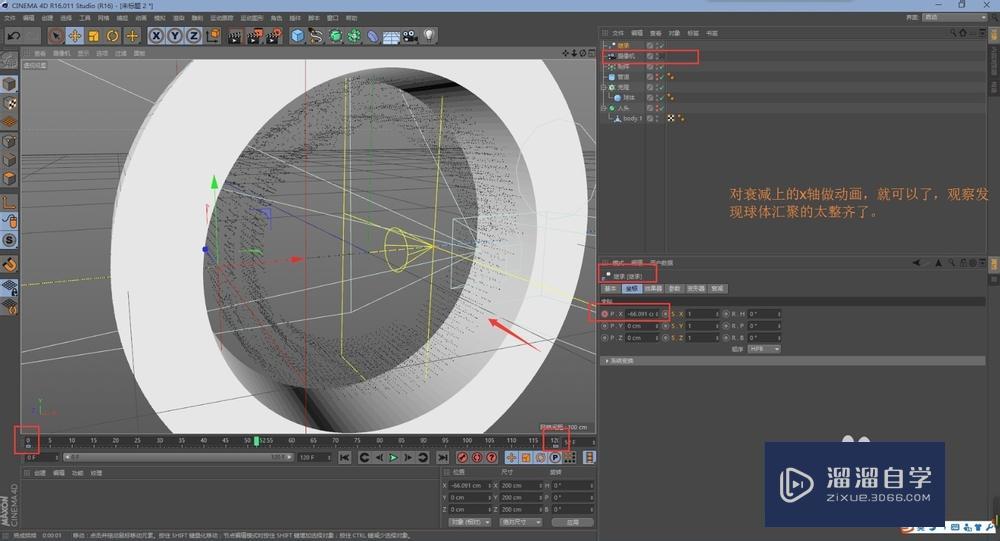Select the 坐标 tab in Attributes

tap(631, 288)
